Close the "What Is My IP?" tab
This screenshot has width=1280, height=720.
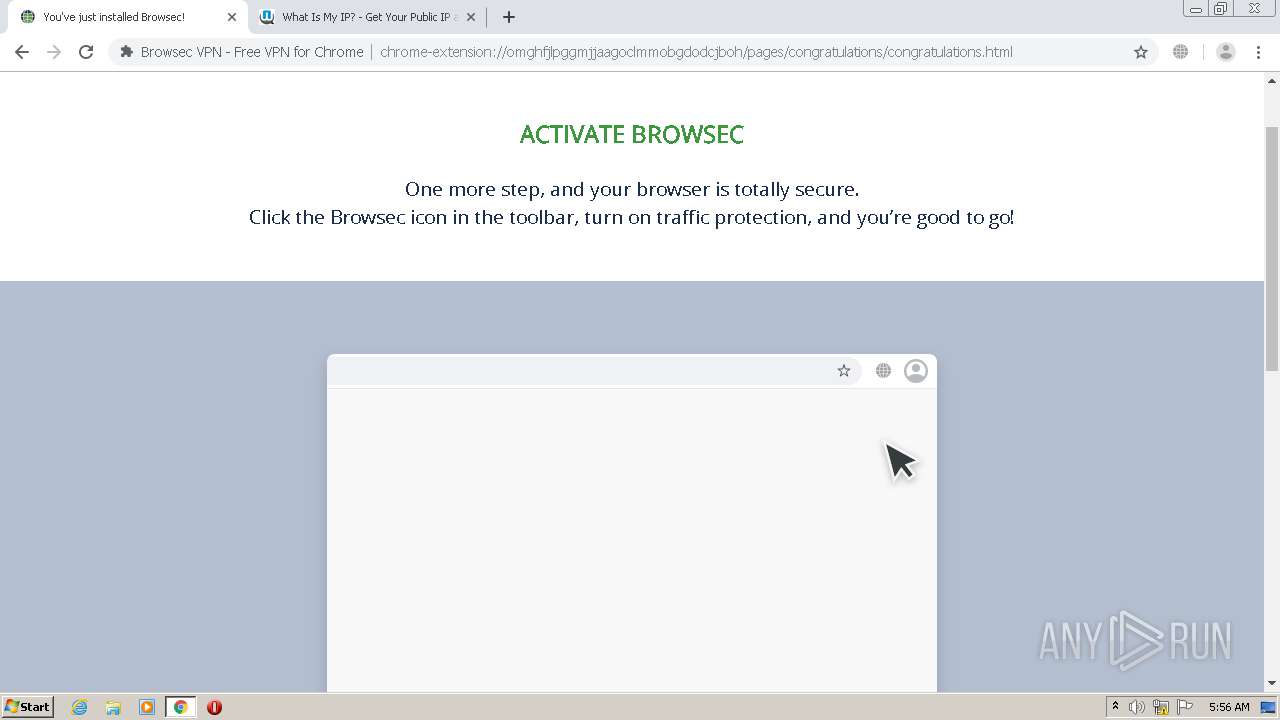pyautogui.click(x=471, y=17)
